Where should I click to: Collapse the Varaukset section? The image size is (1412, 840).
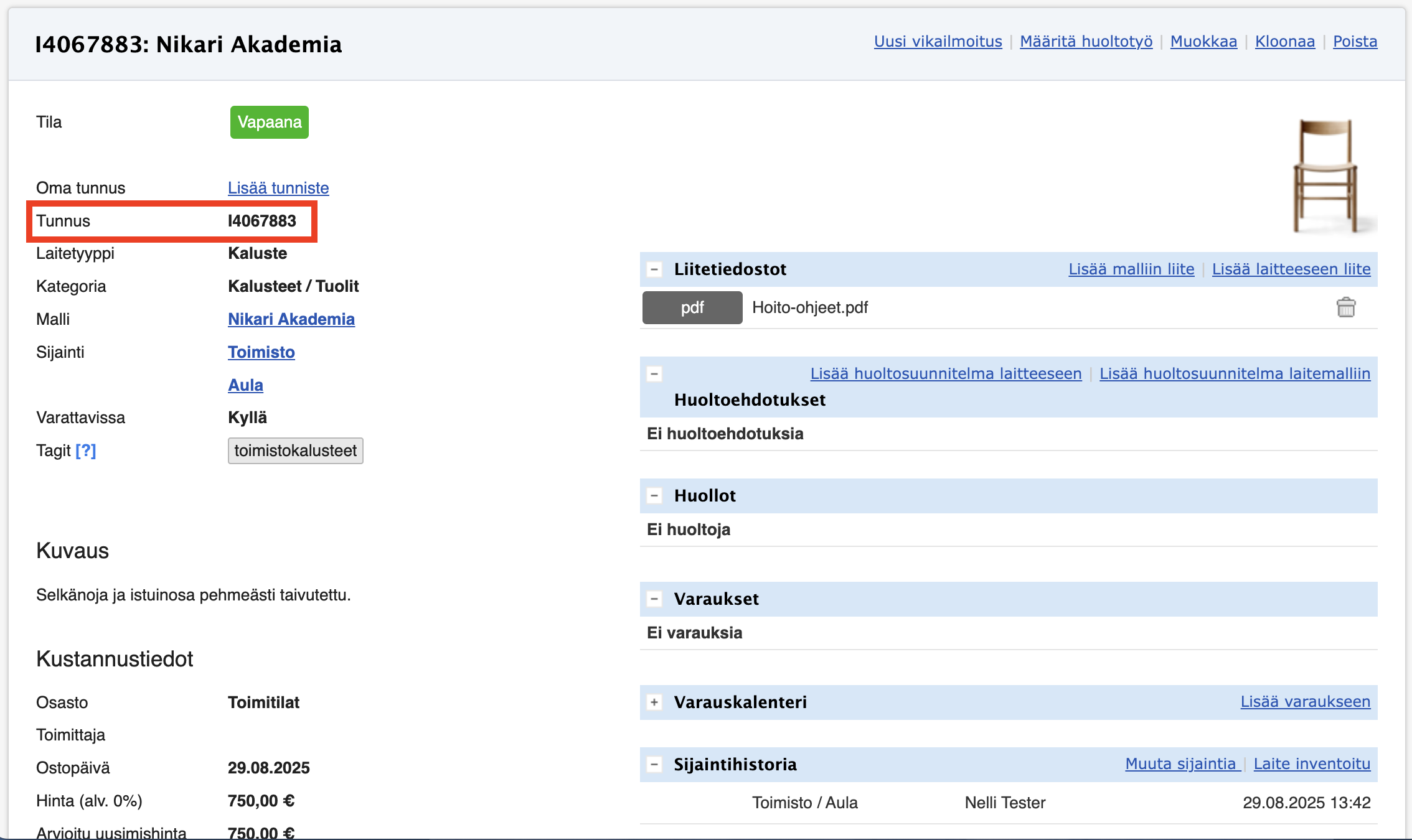[654, 599]
